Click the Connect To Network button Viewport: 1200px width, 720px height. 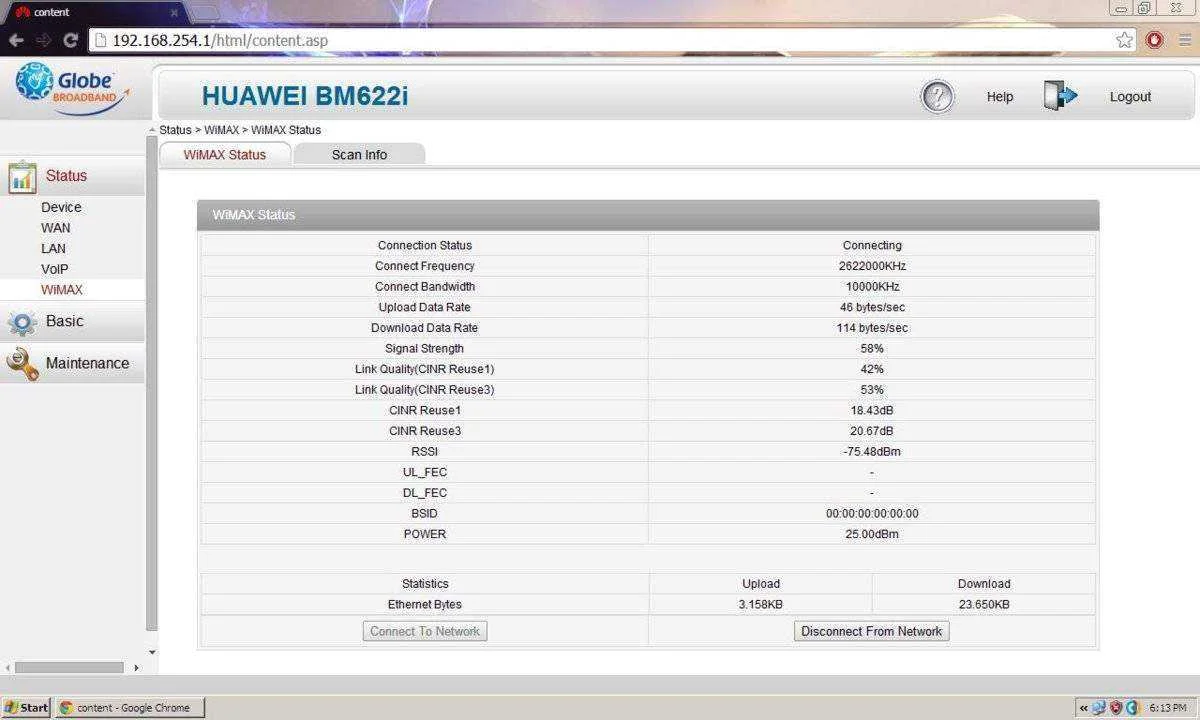click(425, 631)
